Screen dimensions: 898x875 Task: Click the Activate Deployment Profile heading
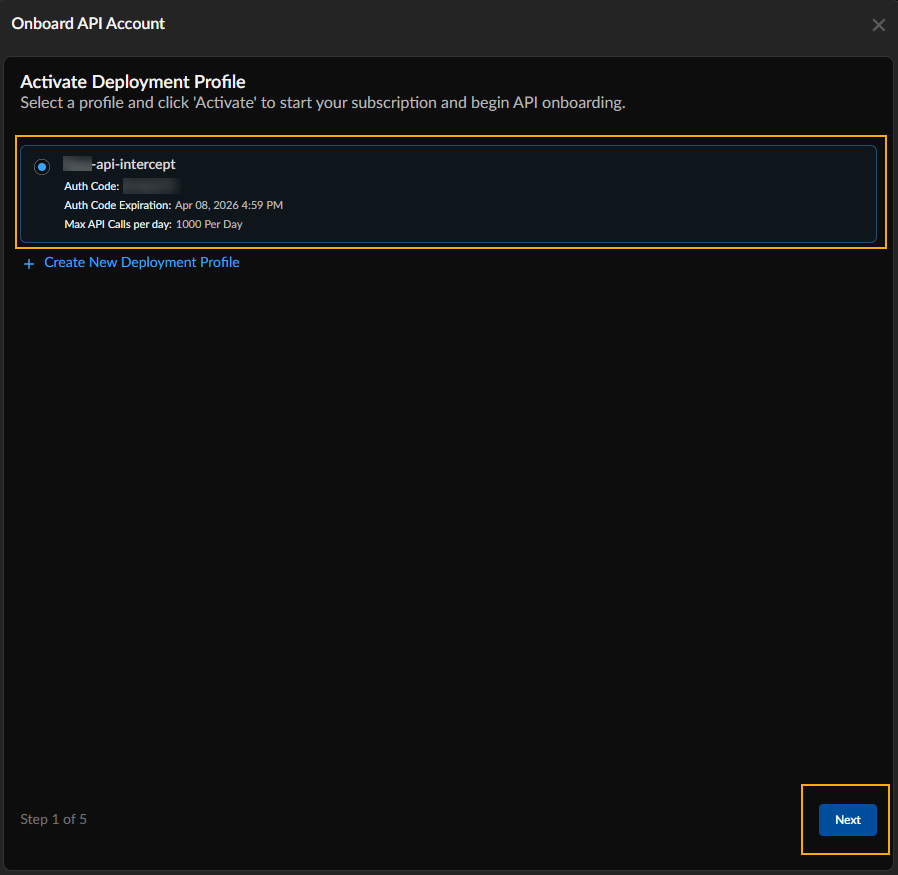coord(133,82)
